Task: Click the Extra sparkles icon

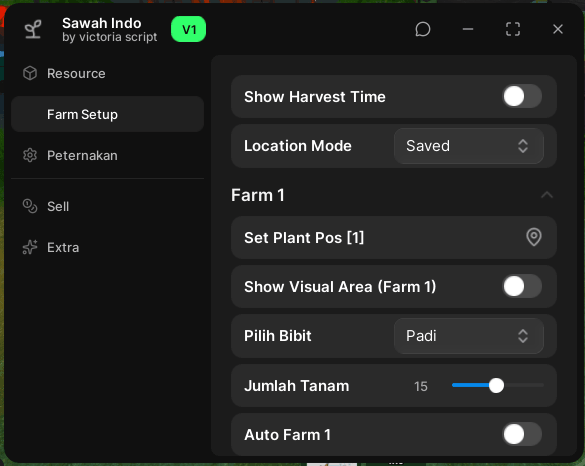Action: click(30, 247)
